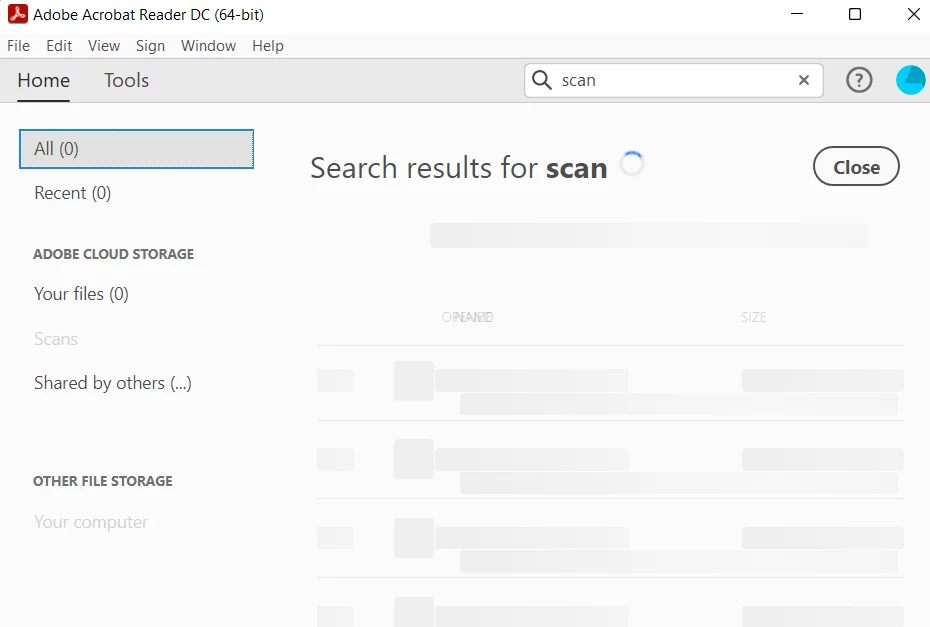Click the search field containing 'scan'
This screenshot has height=627, width=930.
pos(673,80)
